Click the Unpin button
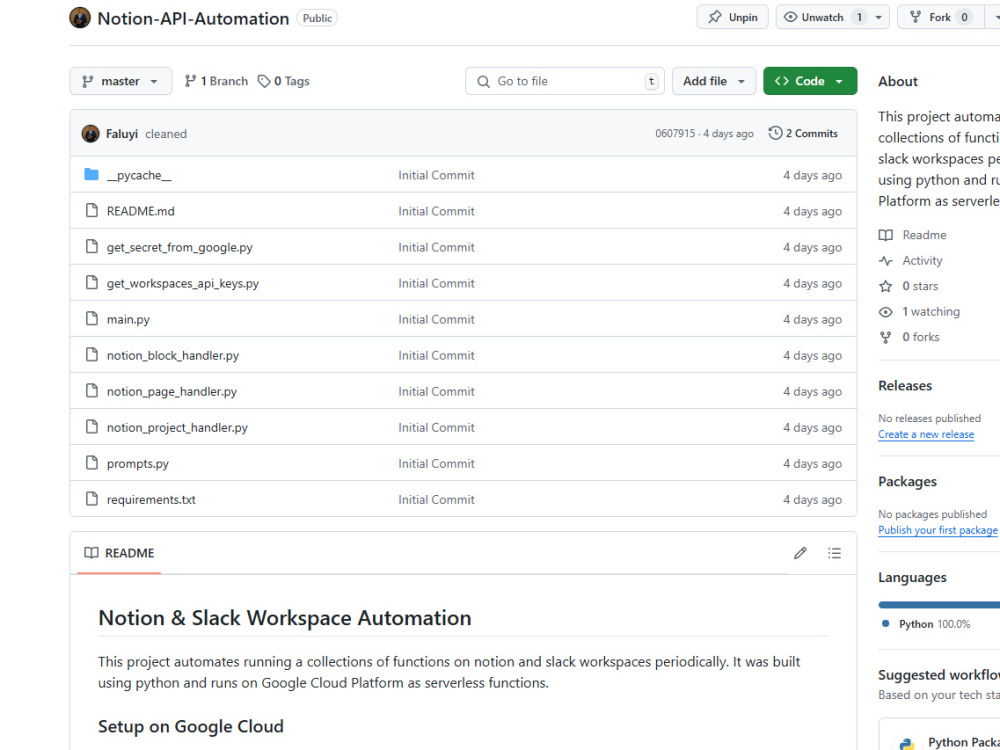 732,17
